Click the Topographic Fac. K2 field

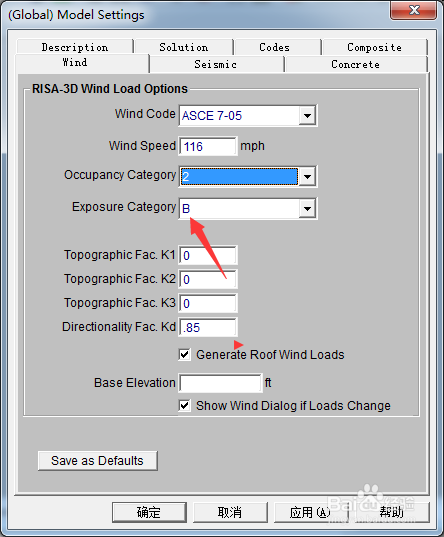point(208,279)
